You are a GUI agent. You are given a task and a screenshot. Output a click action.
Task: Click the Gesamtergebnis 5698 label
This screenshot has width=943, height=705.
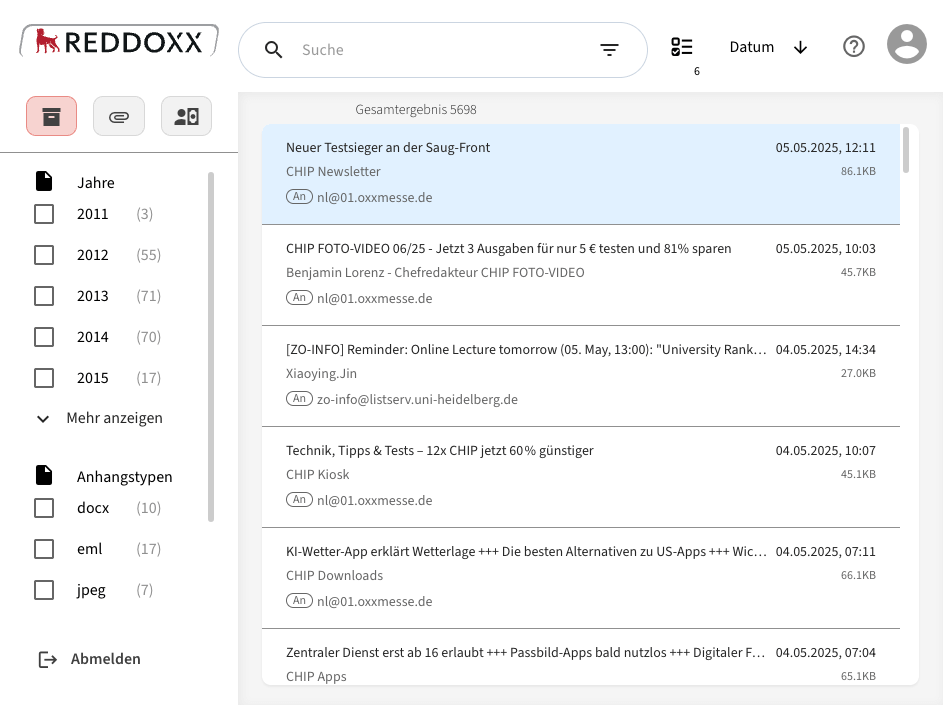416,109
